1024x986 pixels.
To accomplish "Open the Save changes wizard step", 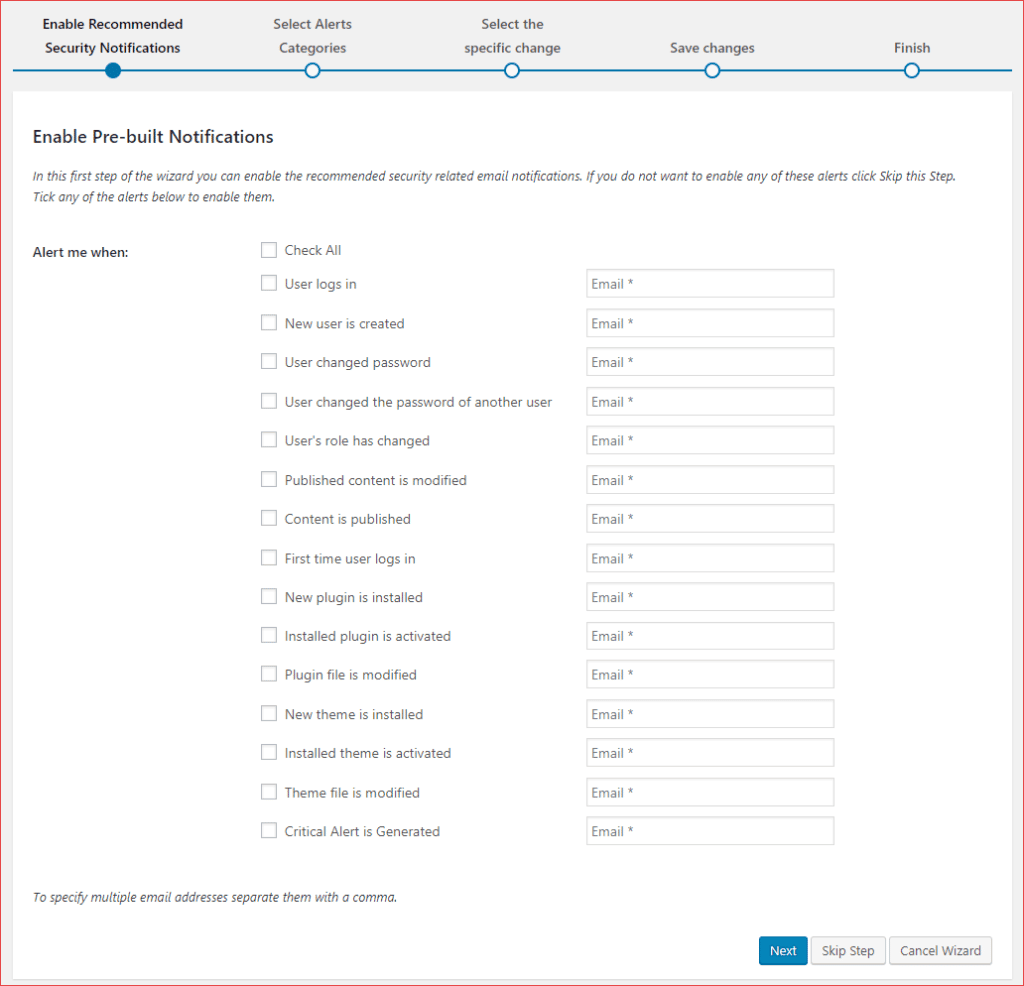I will click(x=712, y=70).
